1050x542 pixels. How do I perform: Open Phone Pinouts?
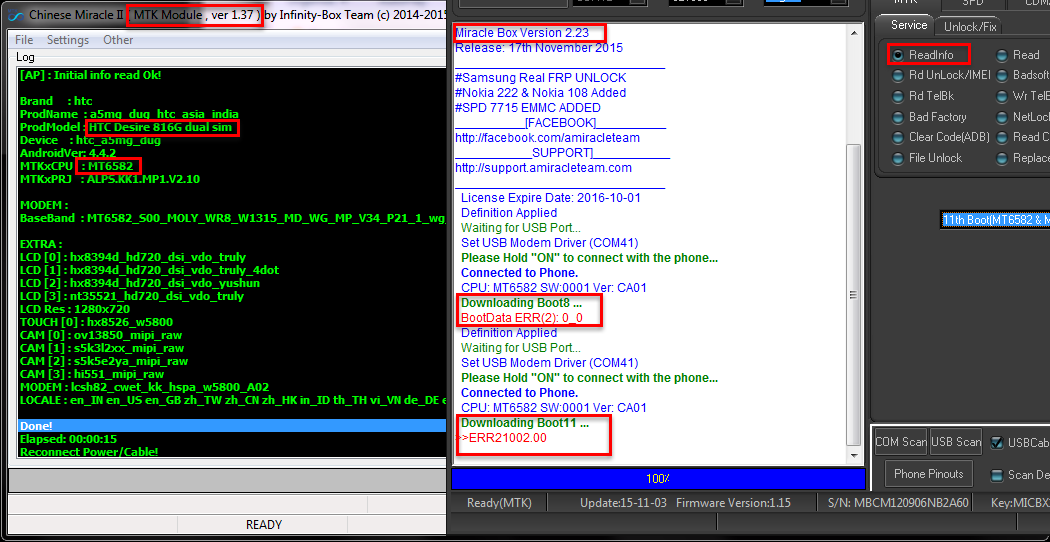pos(928,474)
